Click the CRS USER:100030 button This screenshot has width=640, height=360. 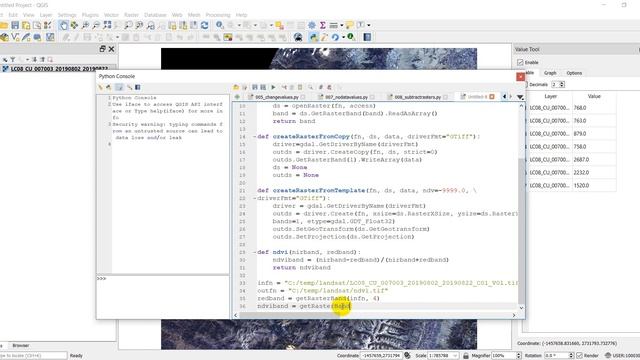[622, 356]
